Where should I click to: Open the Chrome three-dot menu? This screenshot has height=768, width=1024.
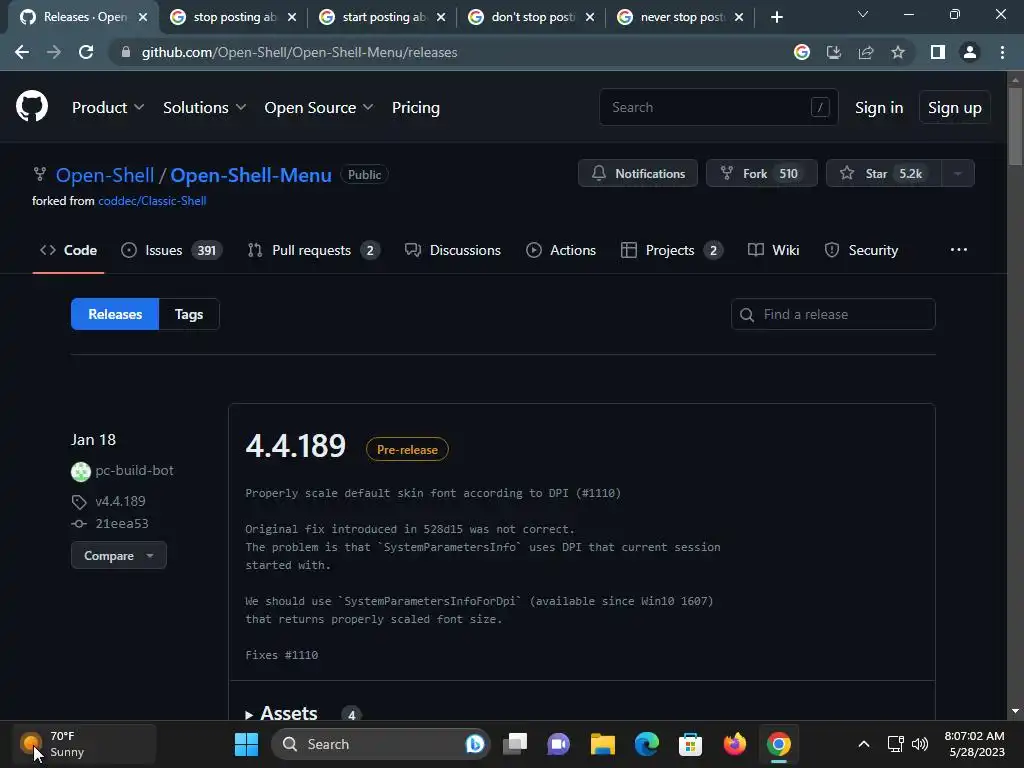click(1002, 52)
